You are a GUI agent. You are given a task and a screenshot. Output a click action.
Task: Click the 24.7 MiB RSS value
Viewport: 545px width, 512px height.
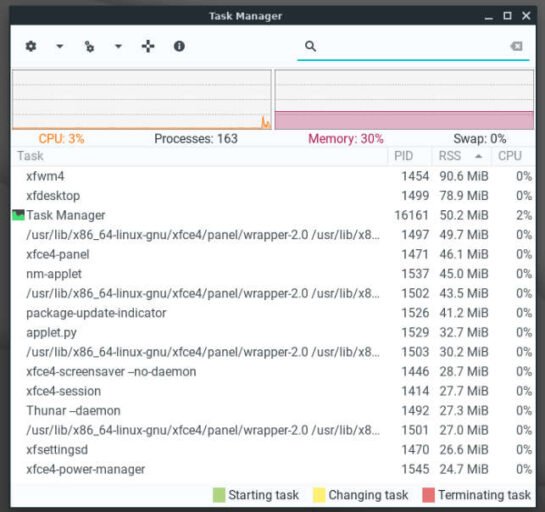pos(464,469)
